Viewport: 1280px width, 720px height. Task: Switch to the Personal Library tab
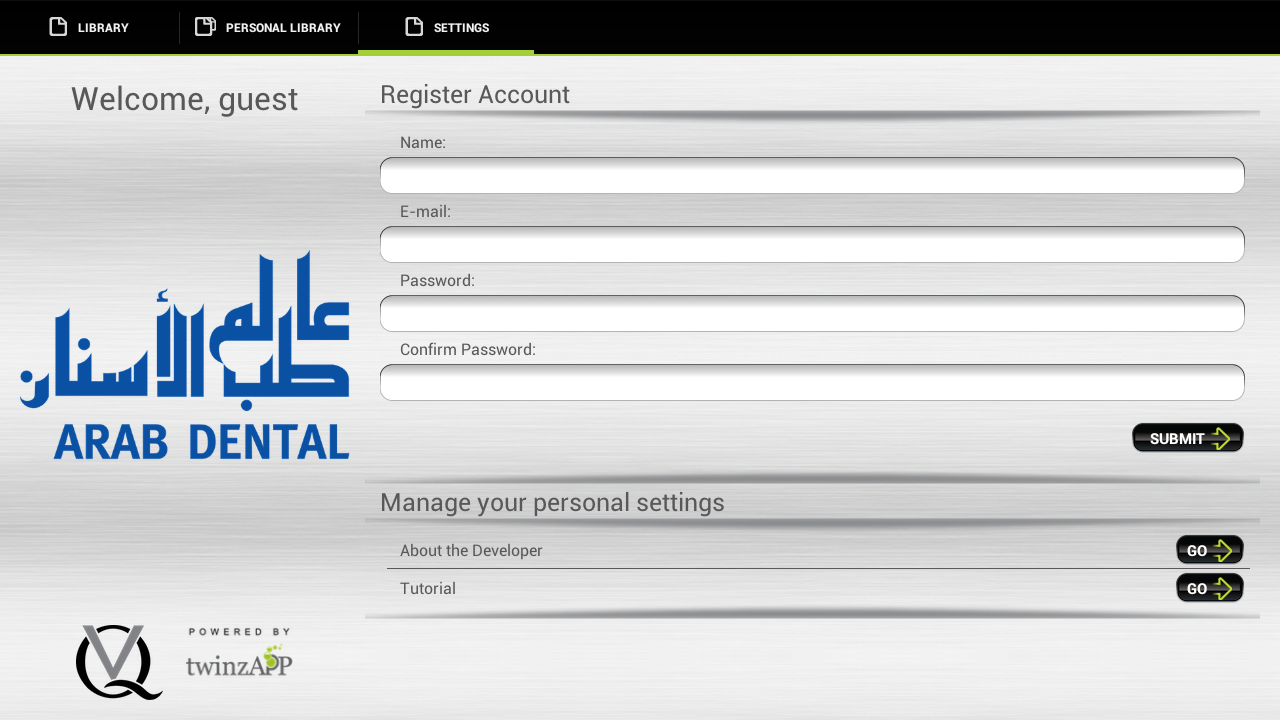tap(268, 27)
